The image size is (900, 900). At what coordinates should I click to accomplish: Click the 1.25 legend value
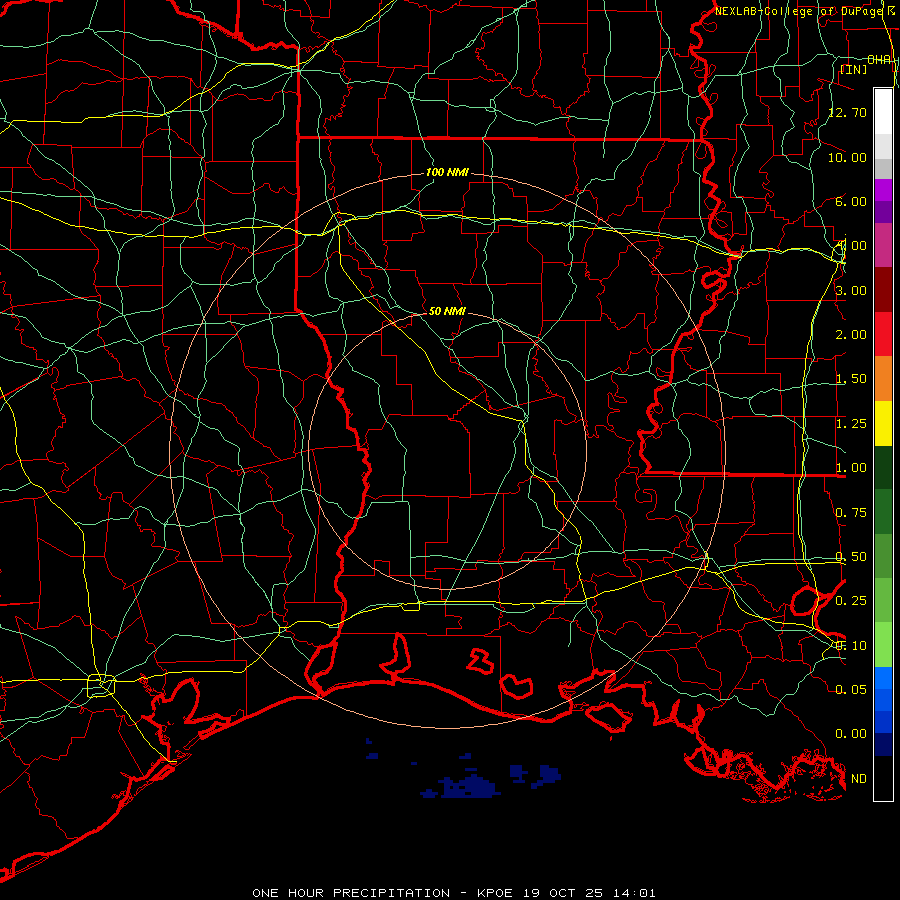(851, 424)
